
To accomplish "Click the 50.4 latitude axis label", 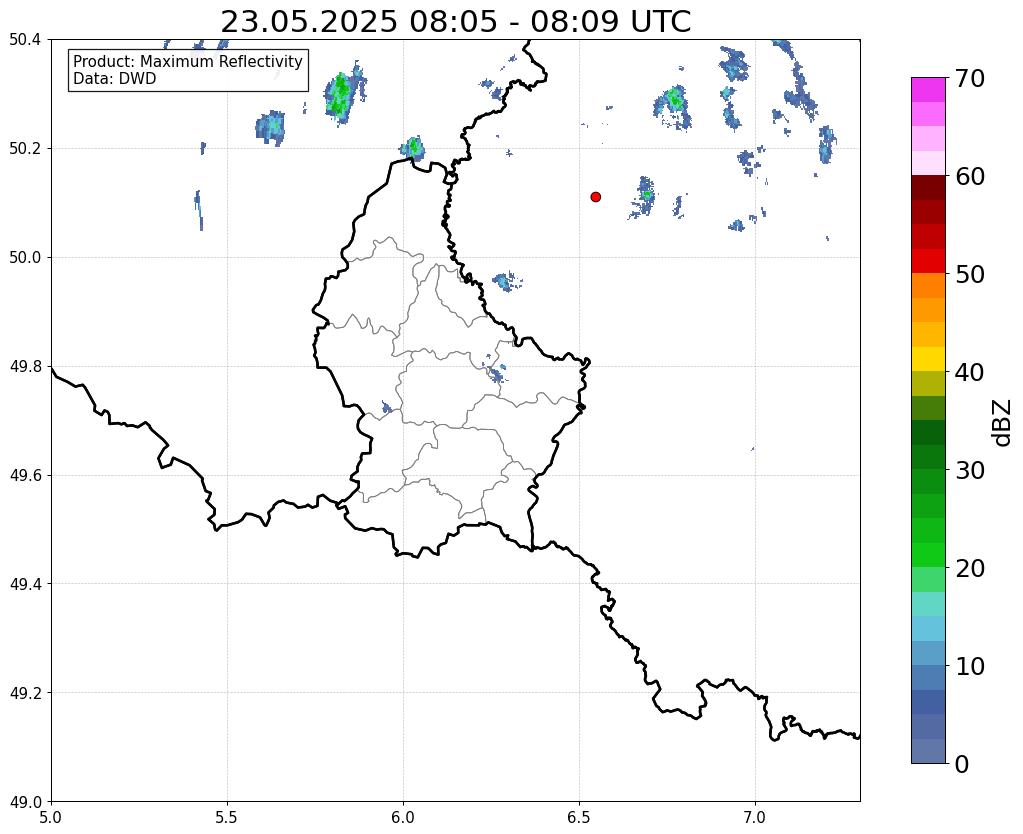I will [x=25, y=40].
